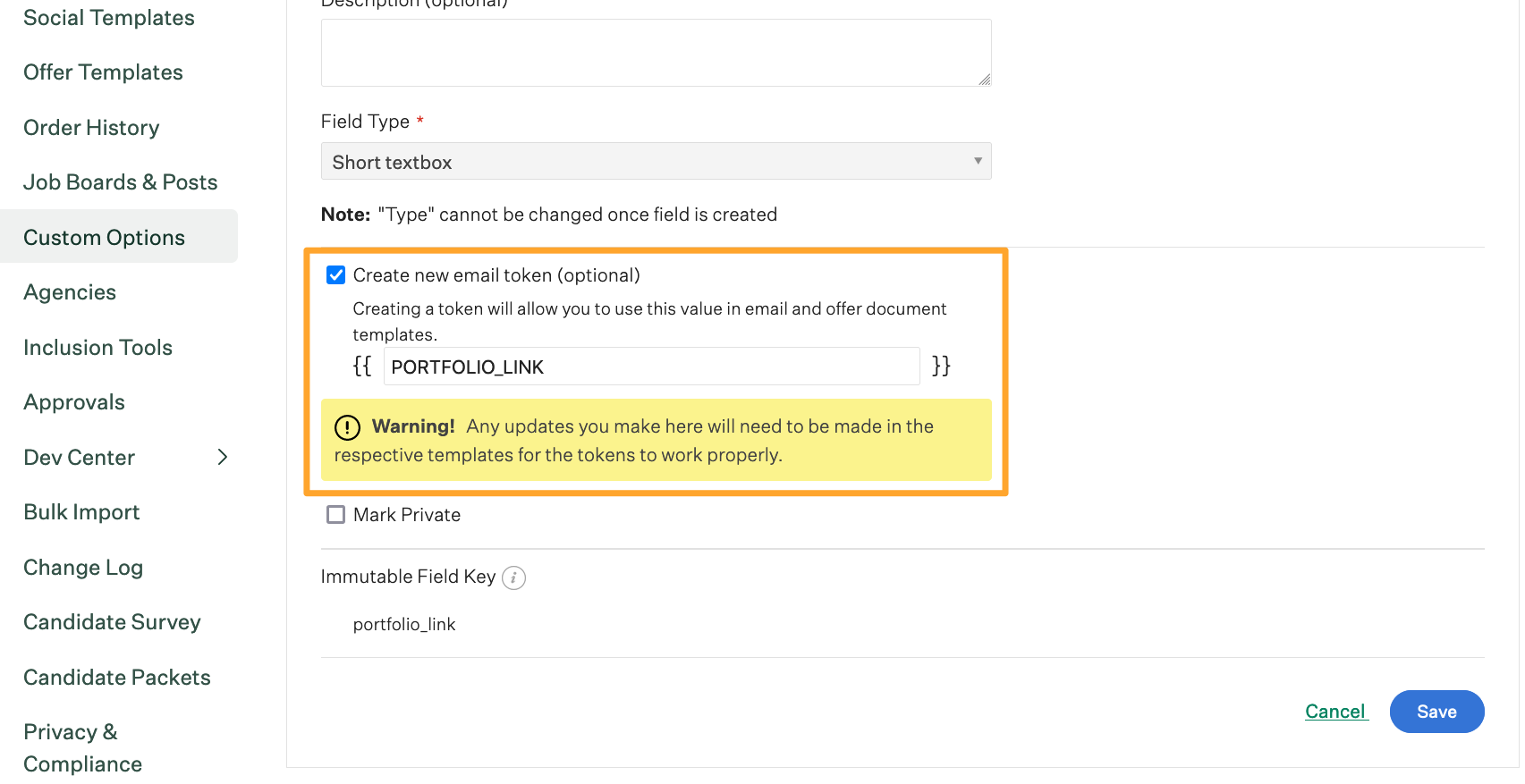Click the PORTFOLIO_LINK token input field
1525x784 pixels.
point(651,367)
